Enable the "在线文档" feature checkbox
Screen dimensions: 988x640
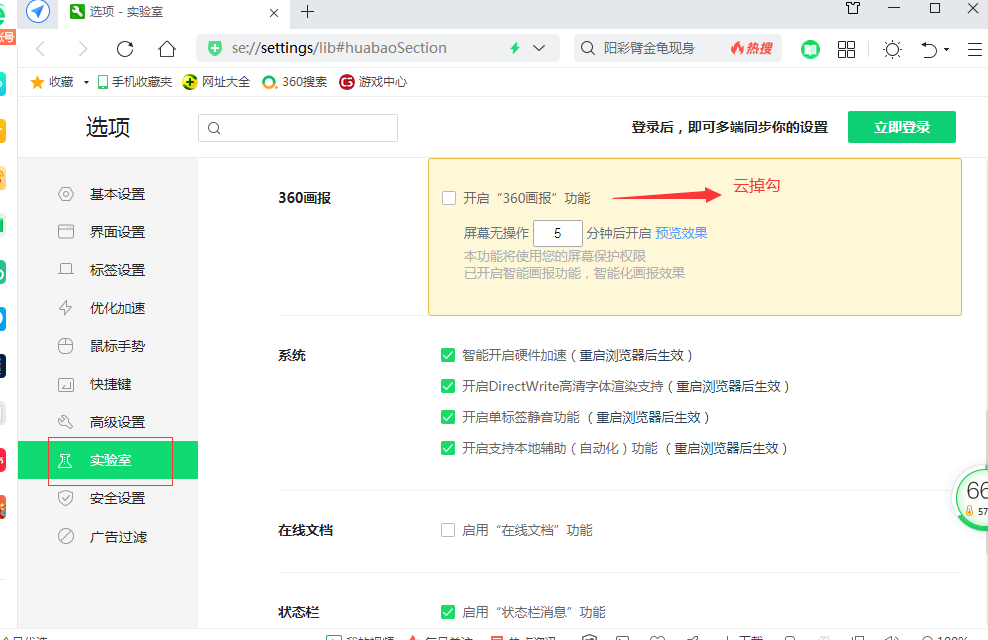tap(448, 530)
